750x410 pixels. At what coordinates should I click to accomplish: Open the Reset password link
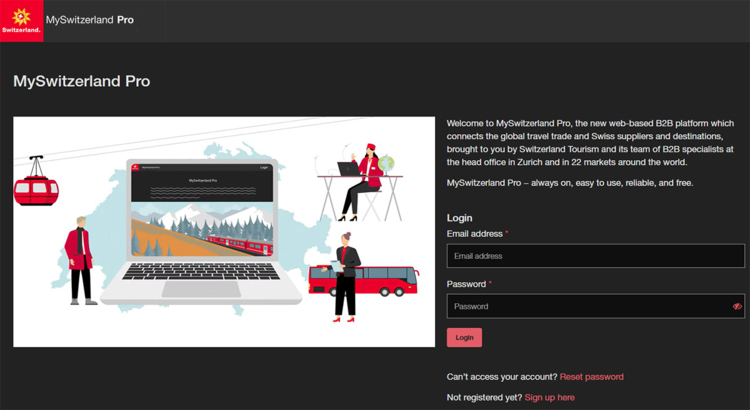pyautogui.click(x=591, y=377)
